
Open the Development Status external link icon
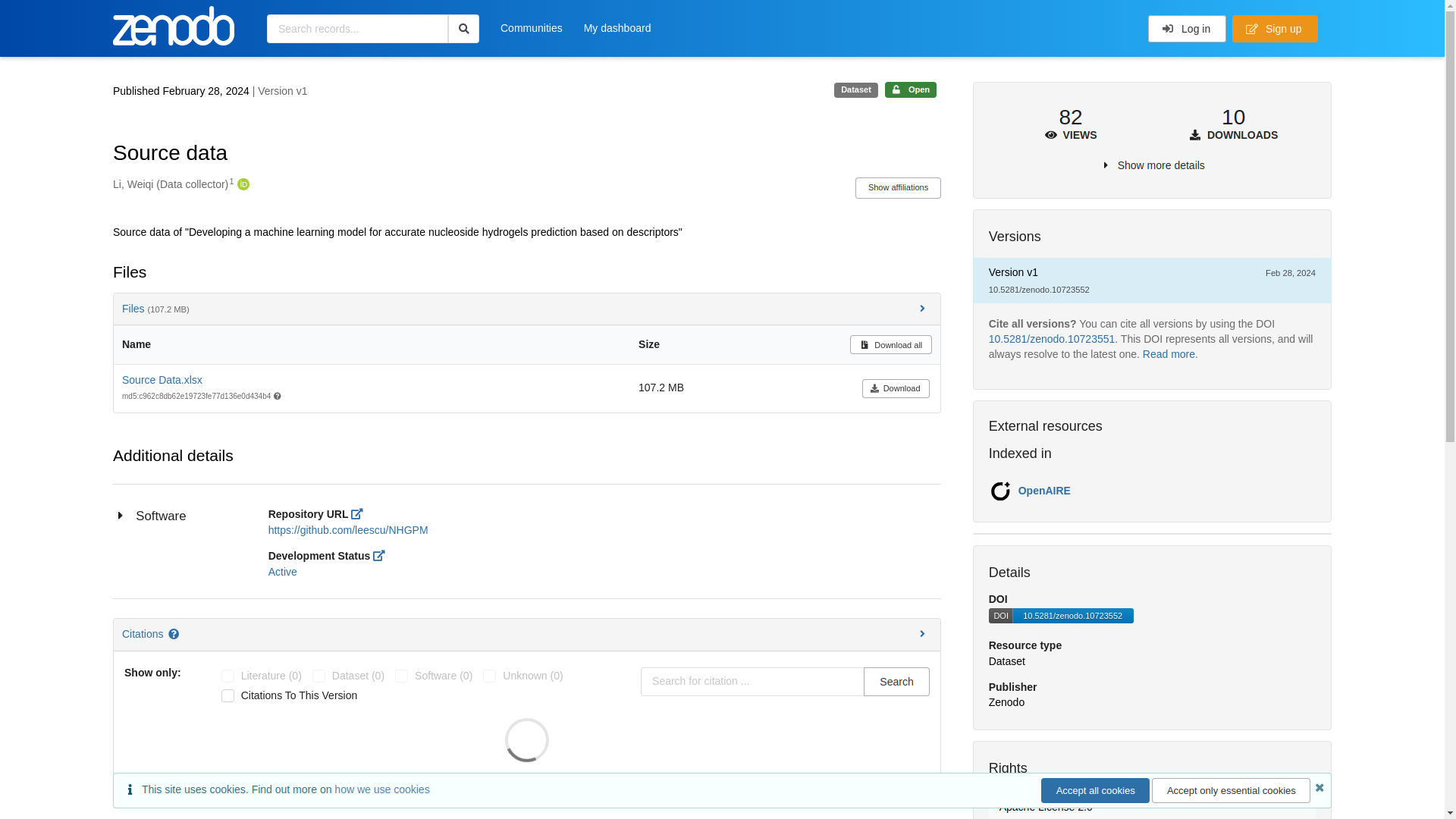coord(379,556)
